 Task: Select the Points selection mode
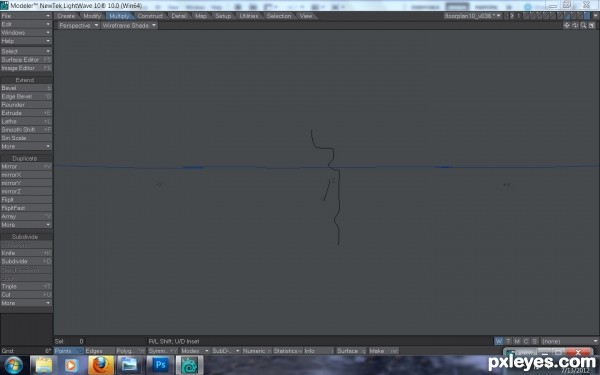coord(68,351)
